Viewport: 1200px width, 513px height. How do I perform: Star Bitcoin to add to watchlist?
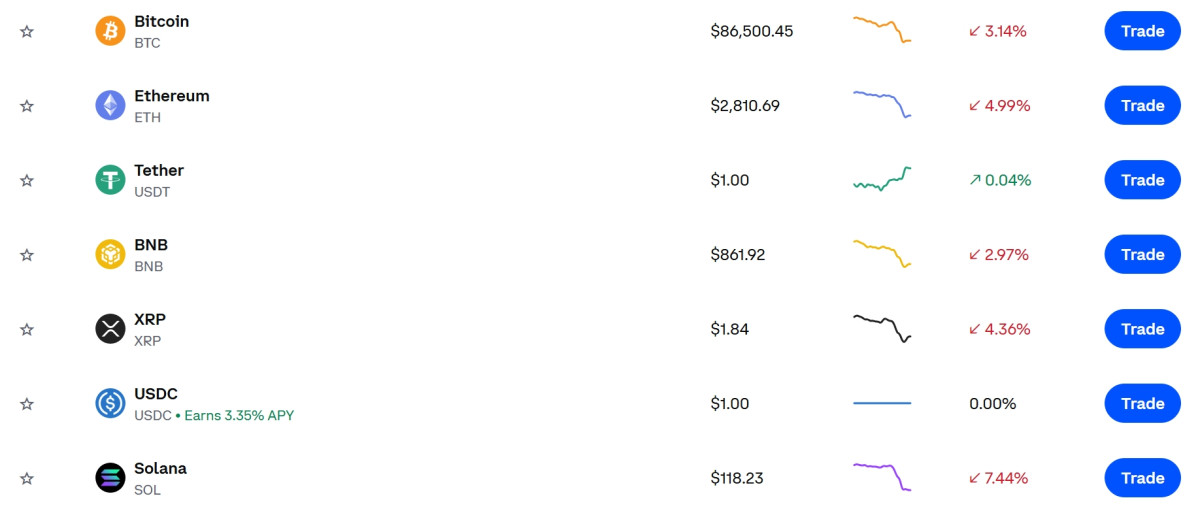coord(27,31)
